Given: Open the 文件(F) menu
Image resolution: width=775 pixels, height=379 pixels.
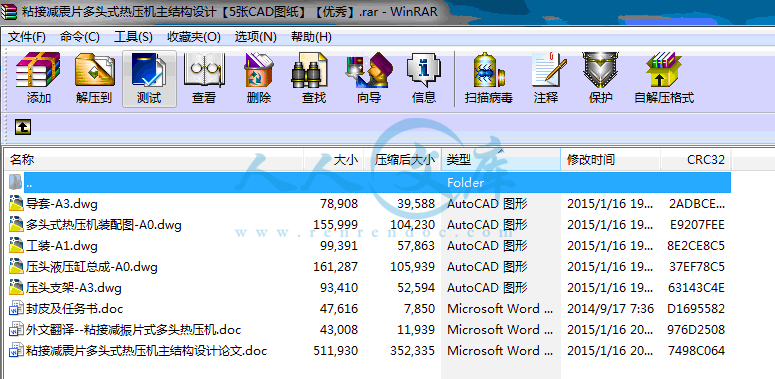Looking at the screenshot, I should point(27,37).
